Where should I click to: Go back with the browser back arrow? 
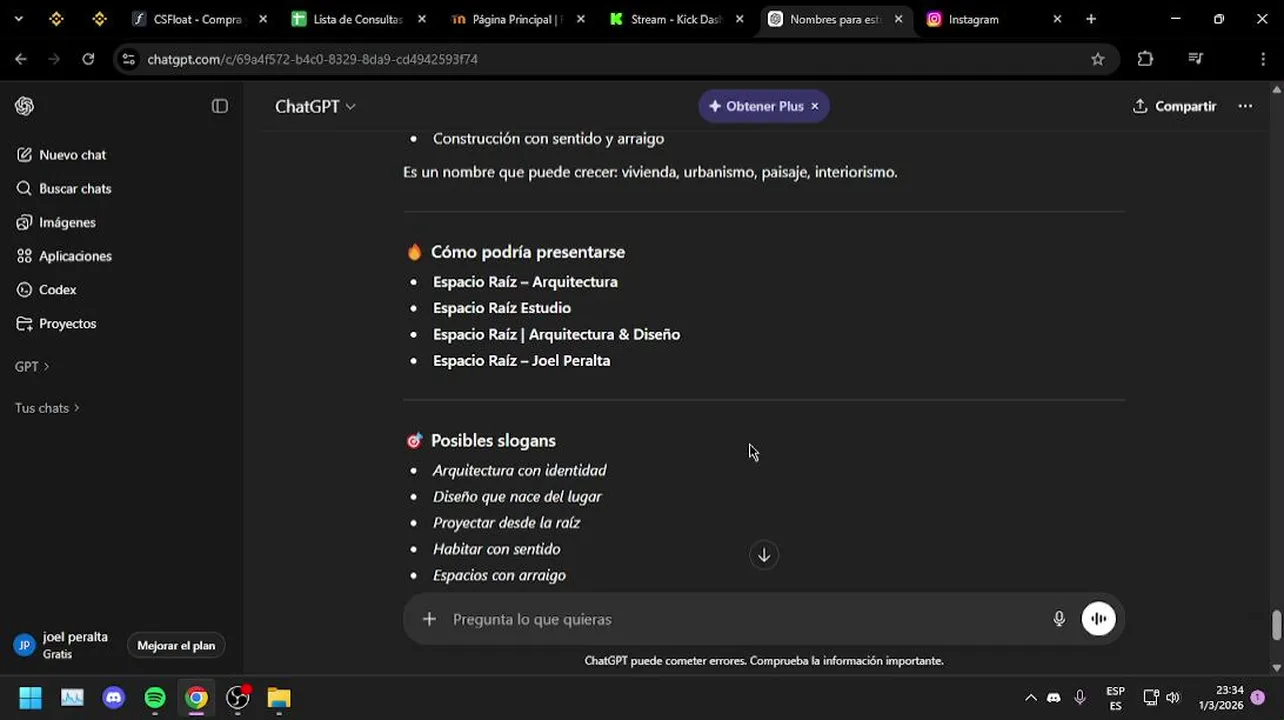[21, 59]
